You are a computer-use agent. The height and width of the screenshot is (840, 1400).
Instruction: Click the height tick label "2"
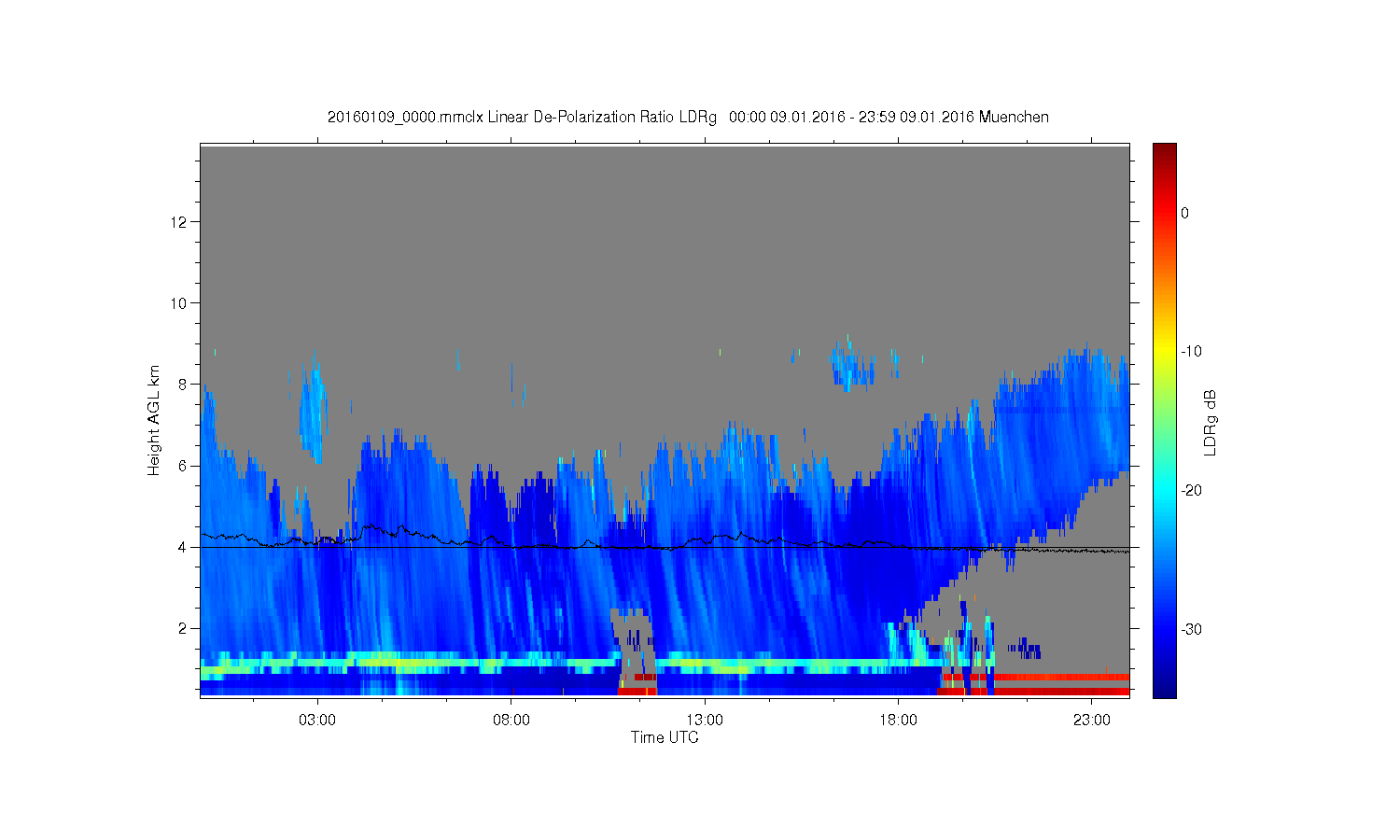184,628
